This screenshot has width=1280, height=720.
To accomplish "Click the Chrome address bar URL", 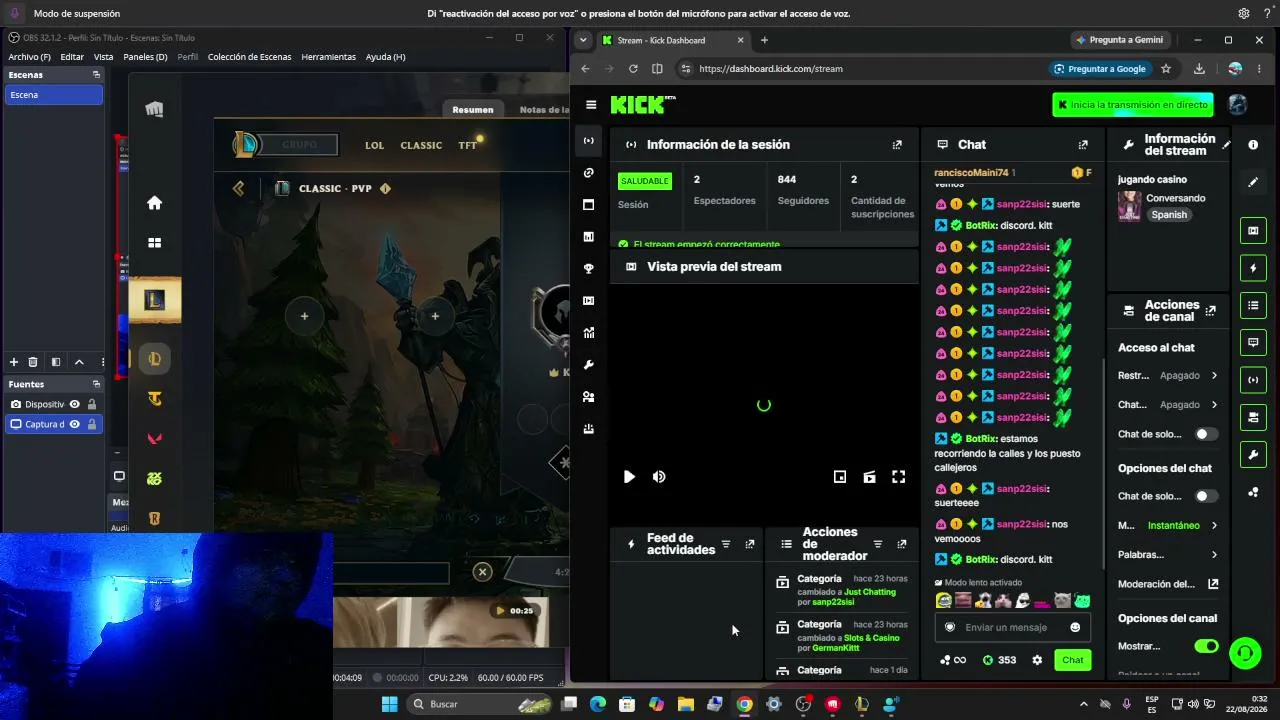I will [771, 69].
